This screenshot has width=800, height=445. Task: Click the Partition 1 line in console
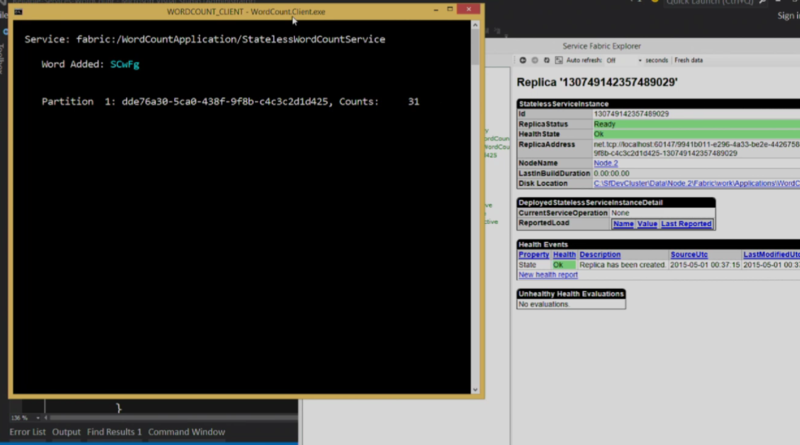(x=230, y=102)
